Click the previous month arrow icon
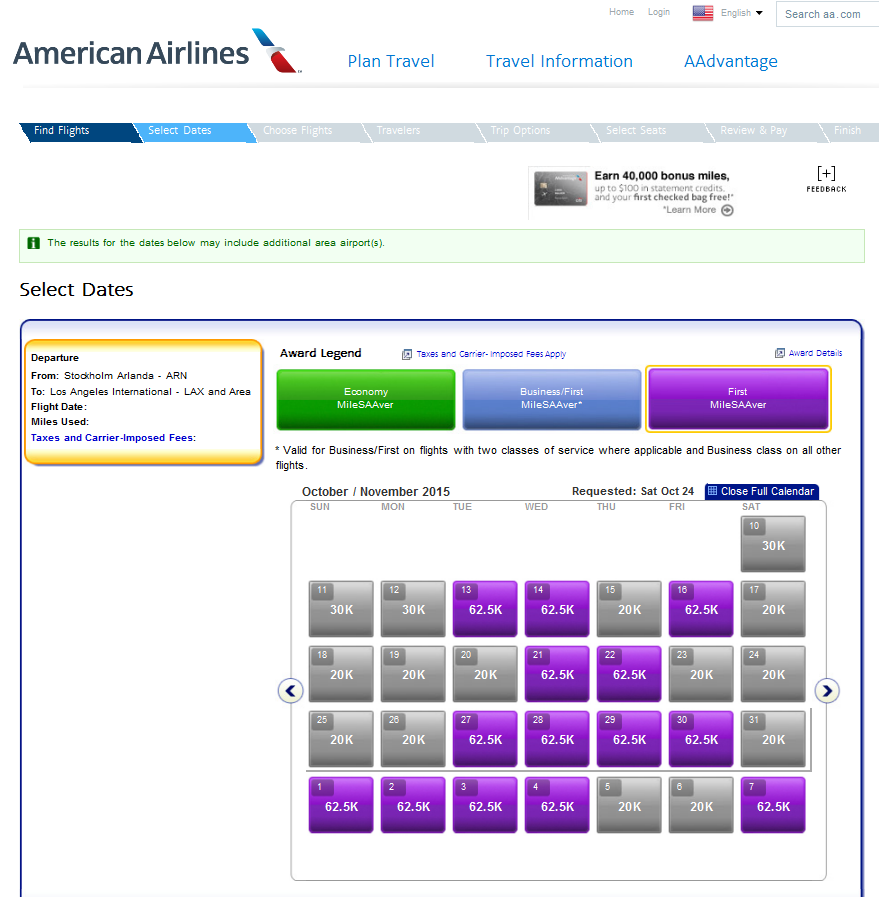 (291, 690)
